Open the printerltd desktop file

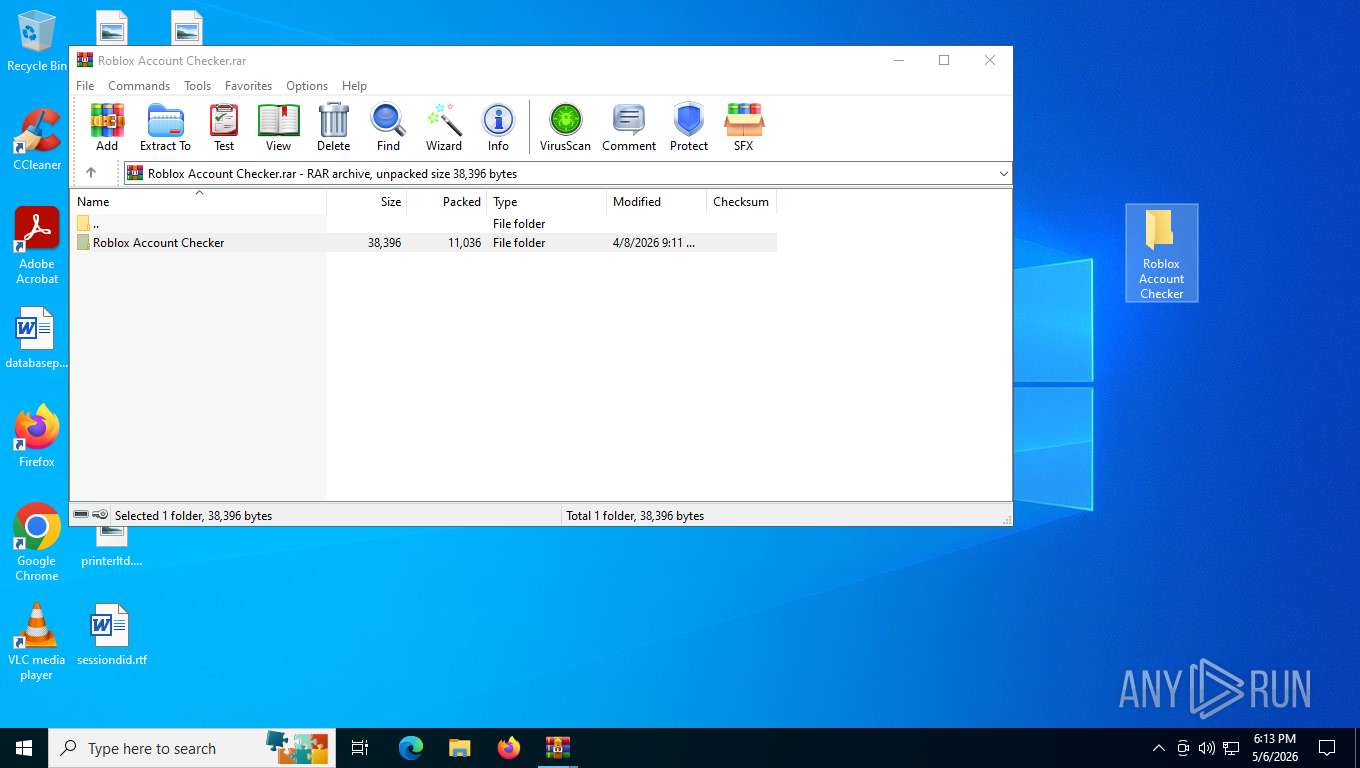[x=111, y=548]
